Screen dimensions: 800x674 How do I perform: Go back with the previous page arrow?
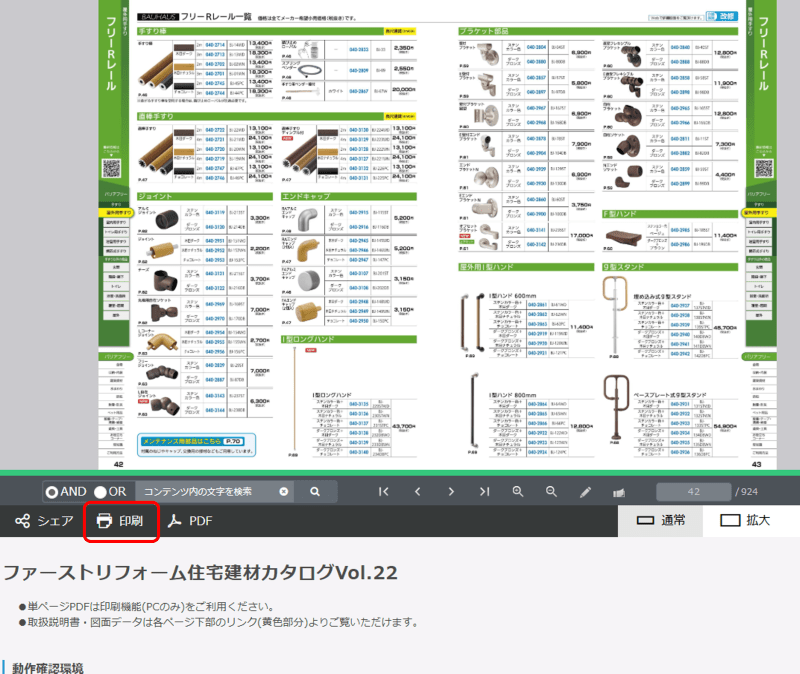417,491
